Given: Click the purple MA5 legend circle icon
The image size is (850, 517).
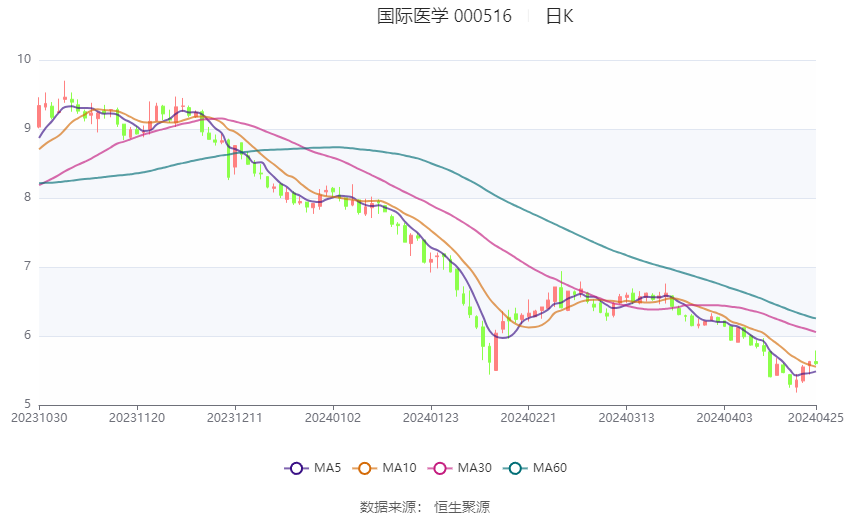Looking at the screenshot, I should pos(296,468).
